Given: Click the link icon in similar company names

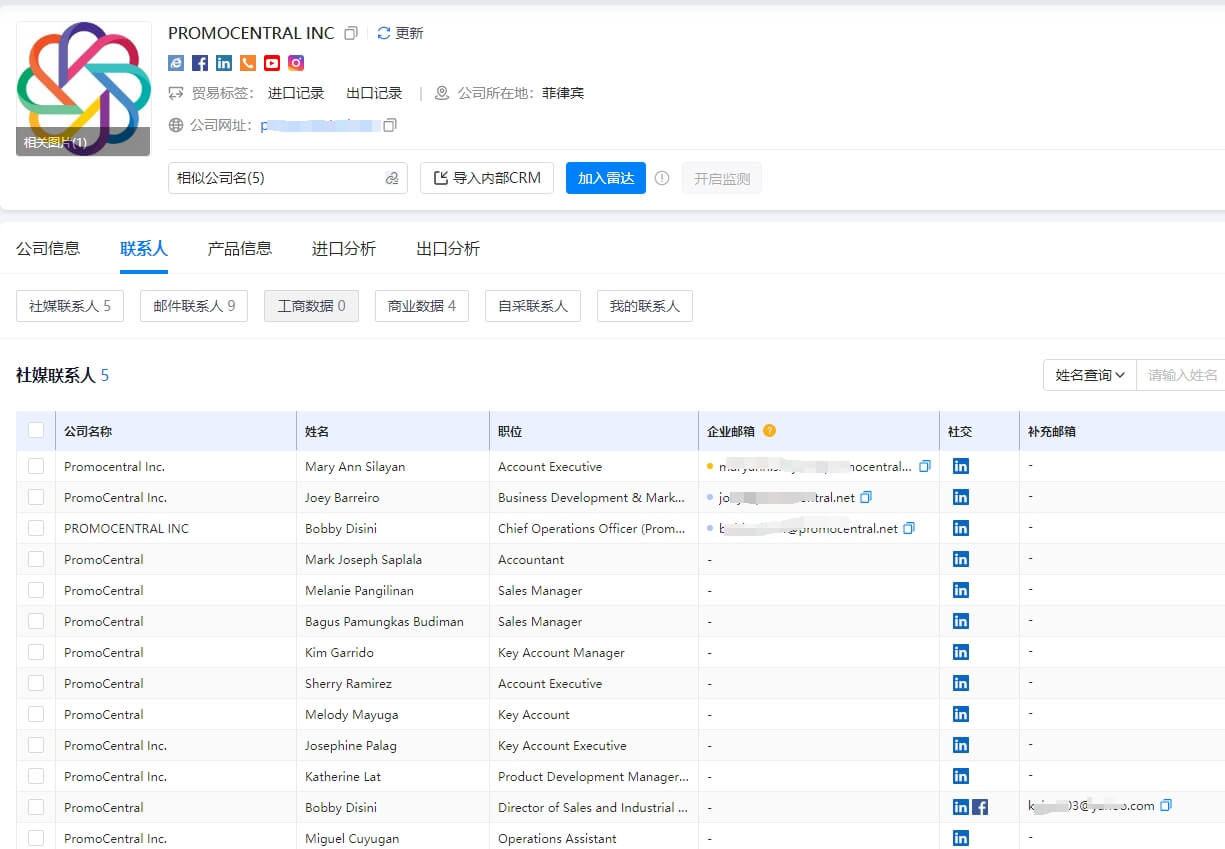Looking at the screenshot, I should click(x=392, y=178).
